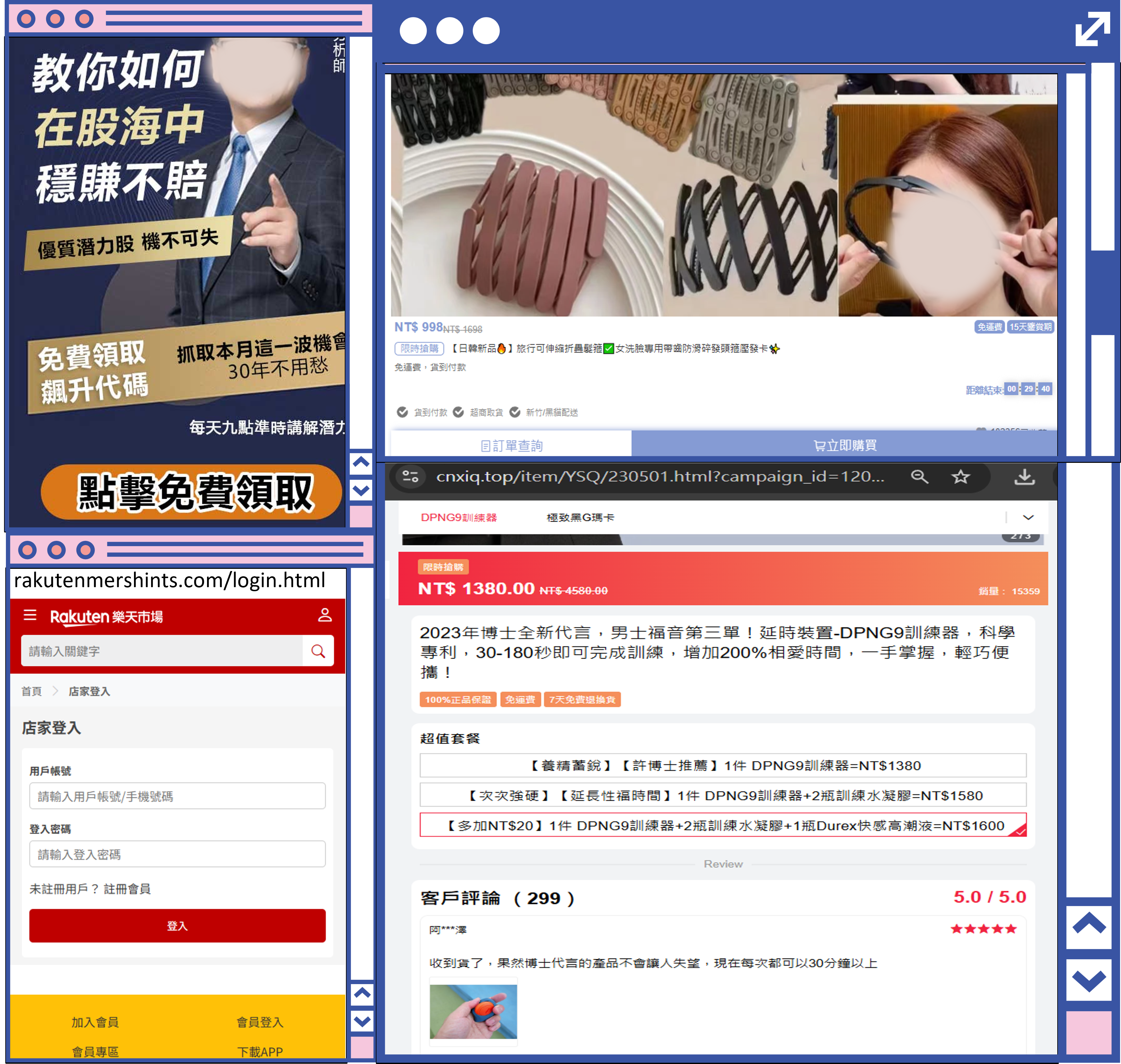This screenshot has width=1121, height=1064.
Task: Click the site settings icon beside the URL
Action: click(410, 477)
